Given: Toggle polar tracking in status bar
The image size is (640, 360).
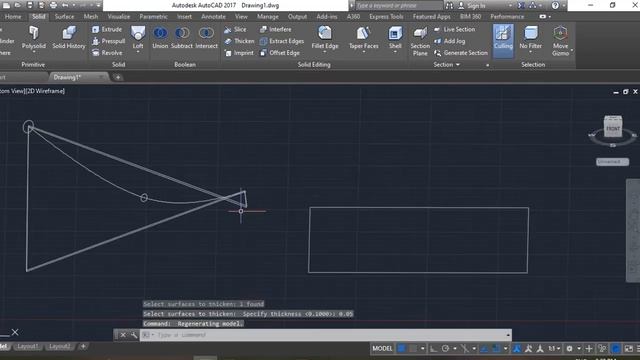Looking at the screenshot, I should click(445, 349).
